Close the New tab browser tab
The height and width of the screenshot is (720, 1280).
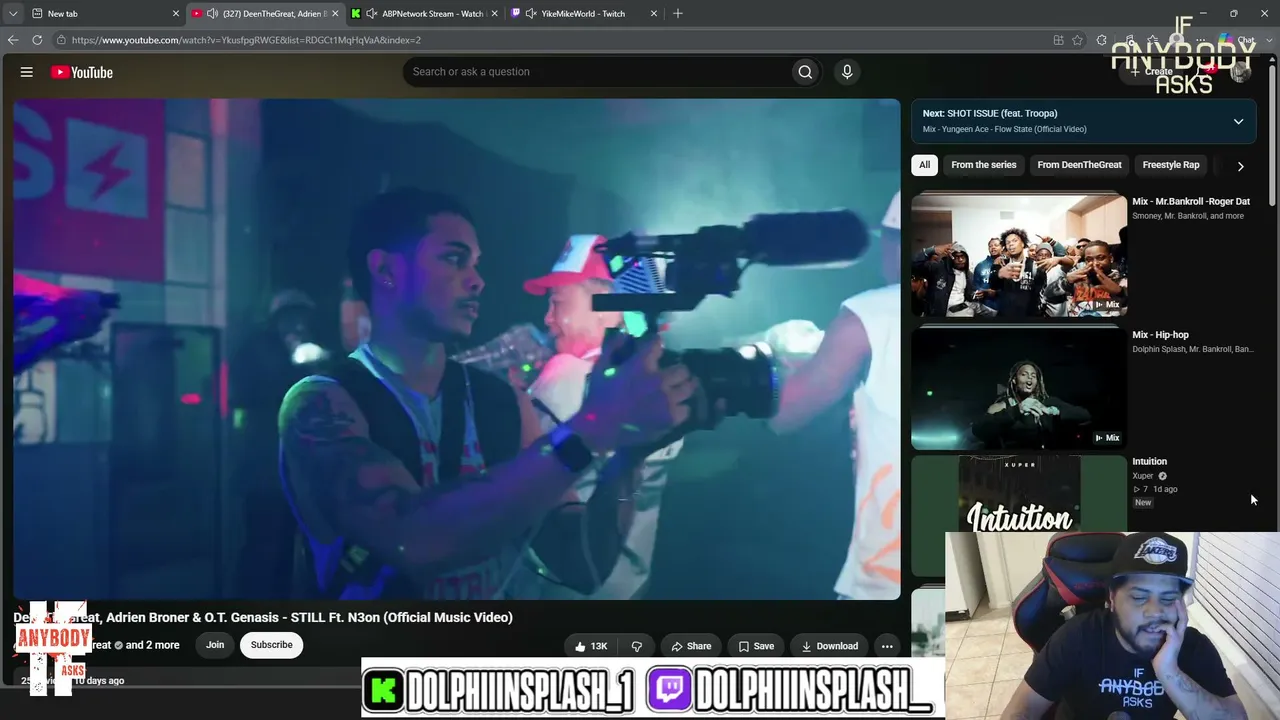click(176, 14)
